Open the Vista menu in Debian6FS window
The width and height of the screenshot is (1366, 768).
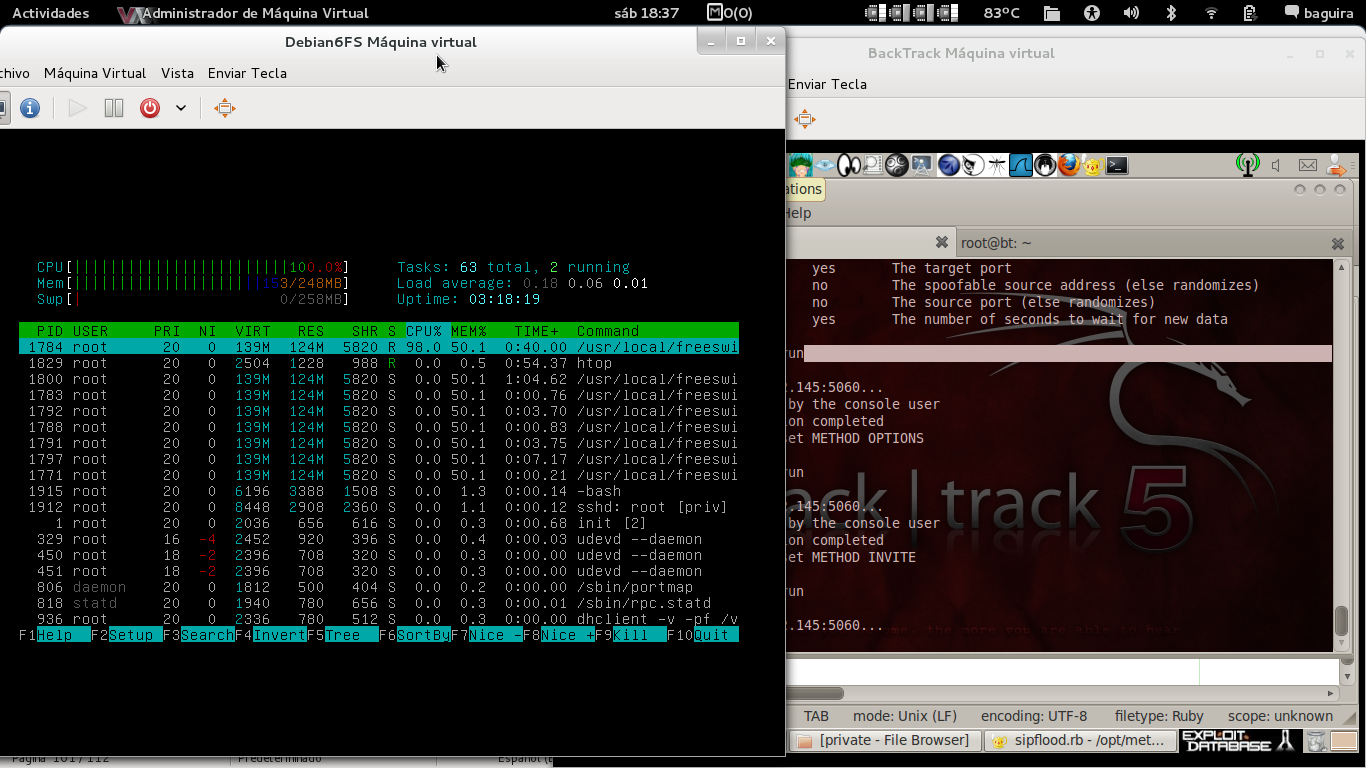tap(177, 73)
